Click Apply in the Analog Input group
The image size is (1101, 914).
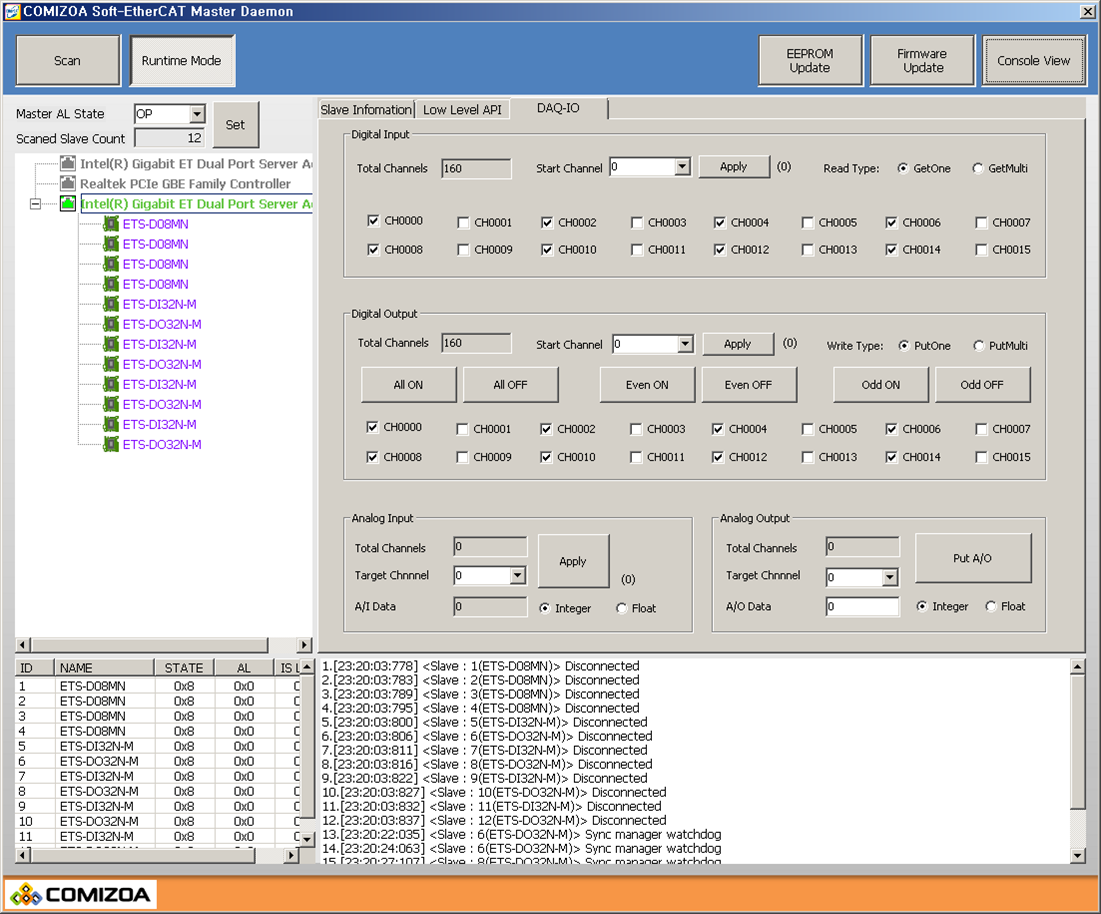coord(574,561)
